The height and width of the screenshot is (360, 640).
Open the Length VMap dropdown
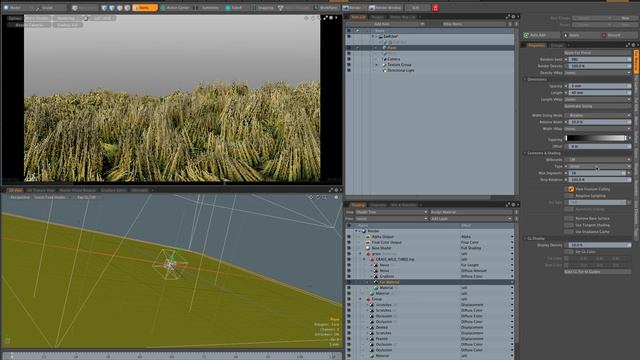598,99
